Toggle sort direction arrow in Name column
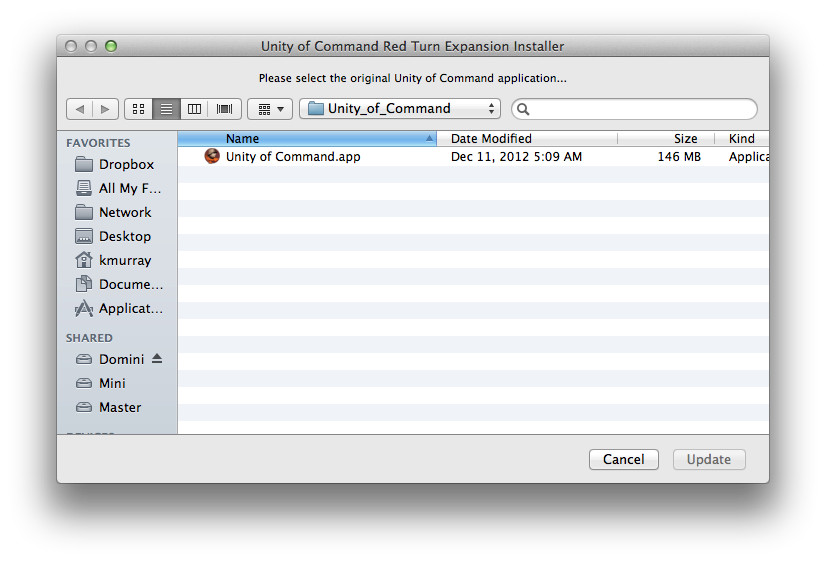The image size is (826, 562). click(x=429, y=139)
